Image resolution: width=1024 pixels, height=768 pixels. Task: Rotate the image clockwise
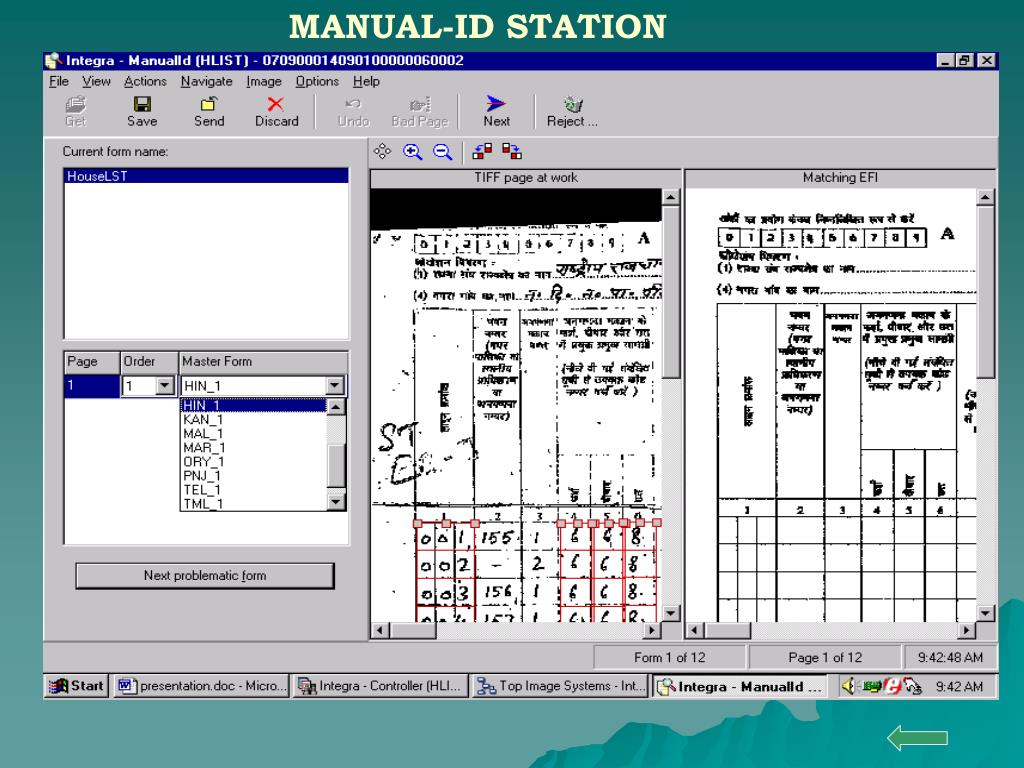tap(512, 152)
